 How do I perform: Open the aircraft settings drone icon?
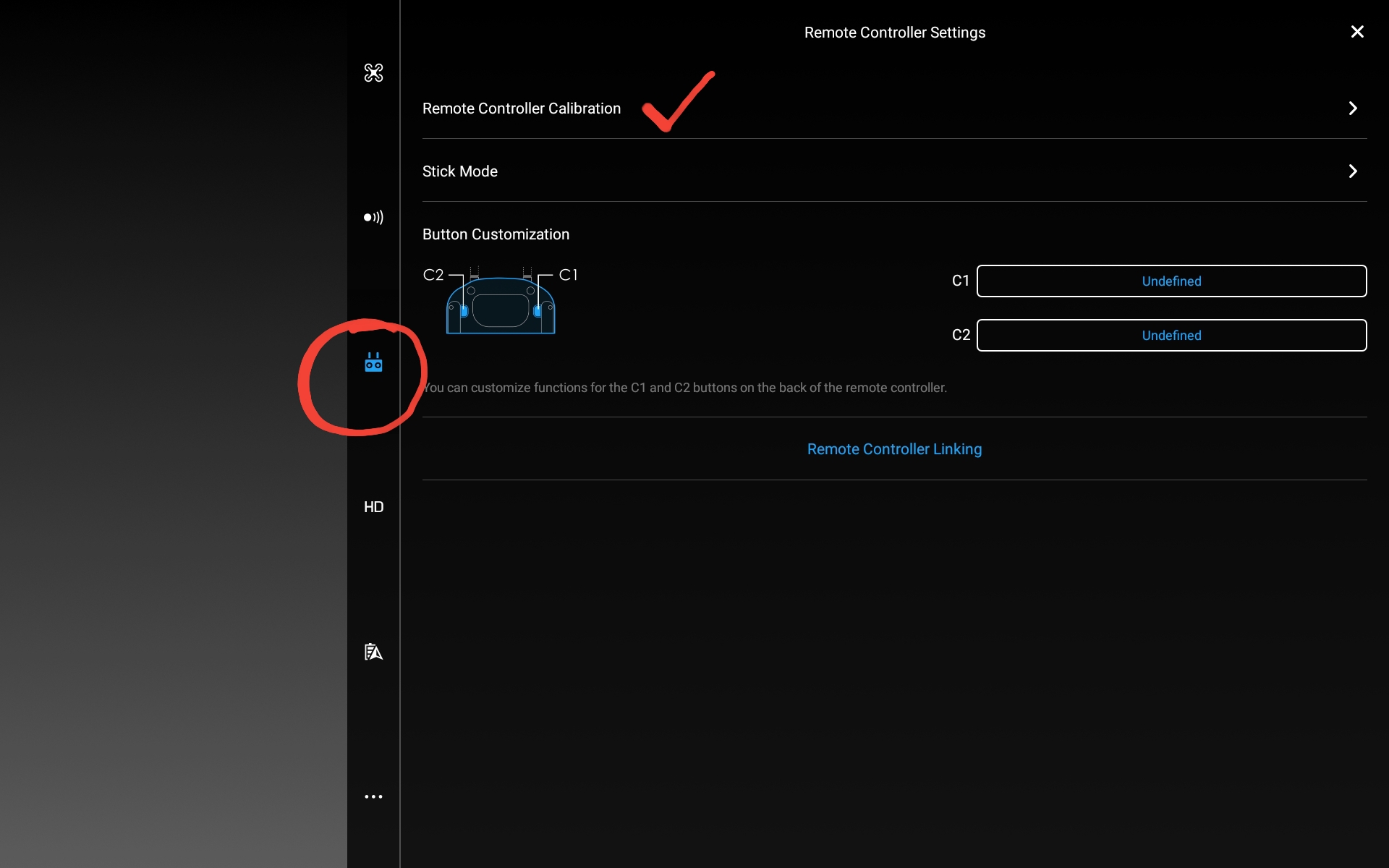pyautogui.click(x=373, y=72)
